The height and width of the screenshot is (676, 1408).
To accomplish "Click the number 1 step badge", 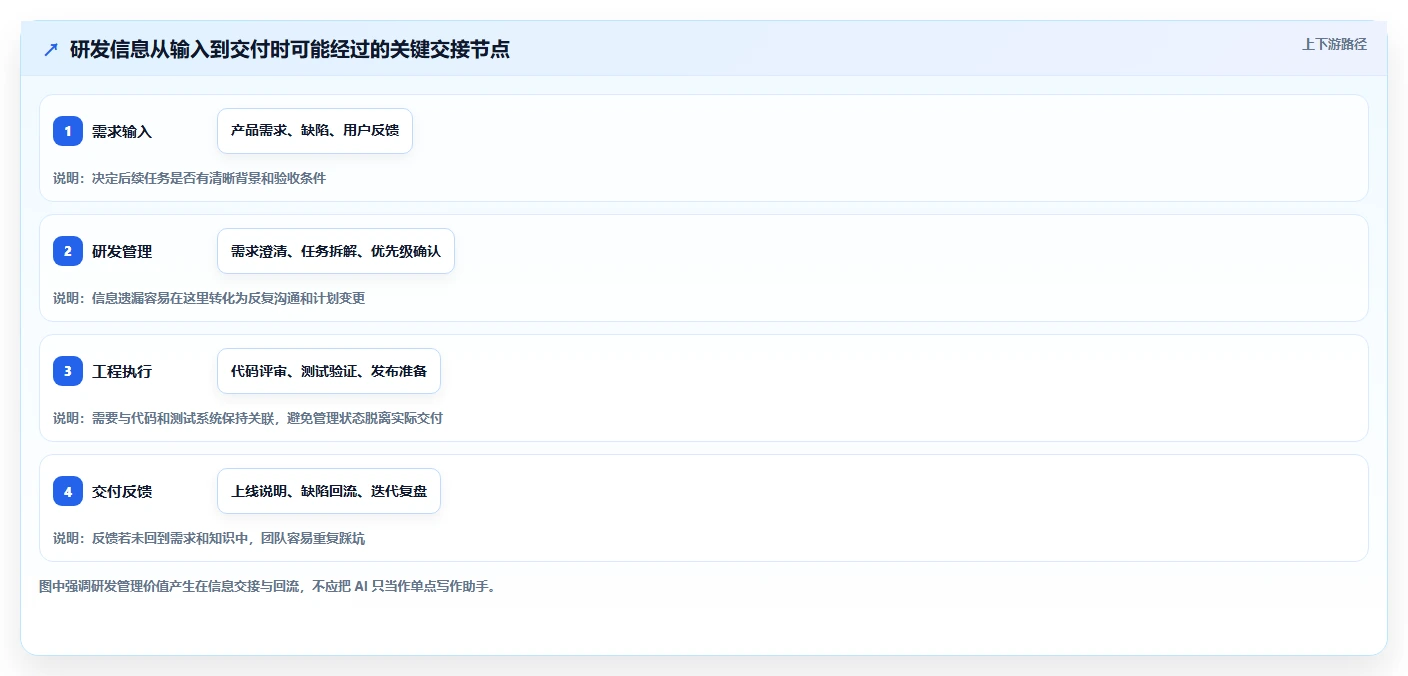I will (x=68, y=131).
